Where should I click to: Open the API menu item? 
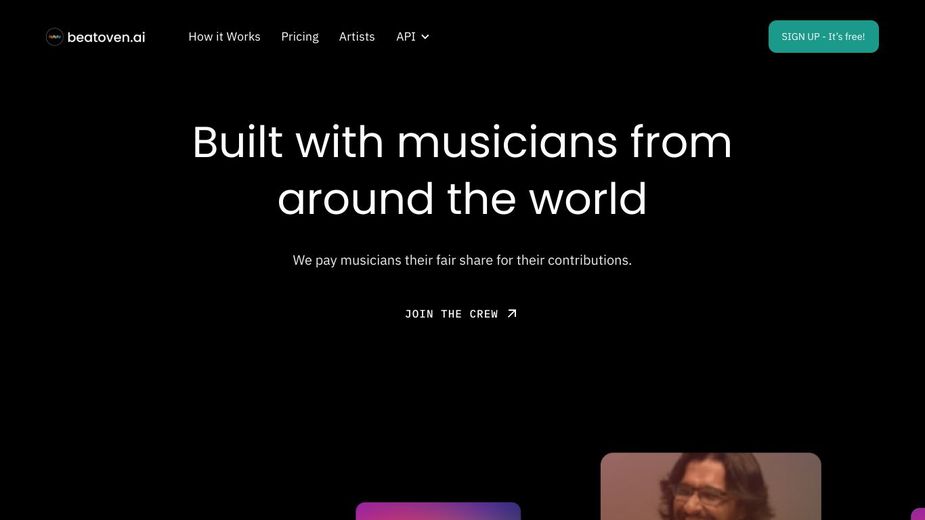click(406, 37)
